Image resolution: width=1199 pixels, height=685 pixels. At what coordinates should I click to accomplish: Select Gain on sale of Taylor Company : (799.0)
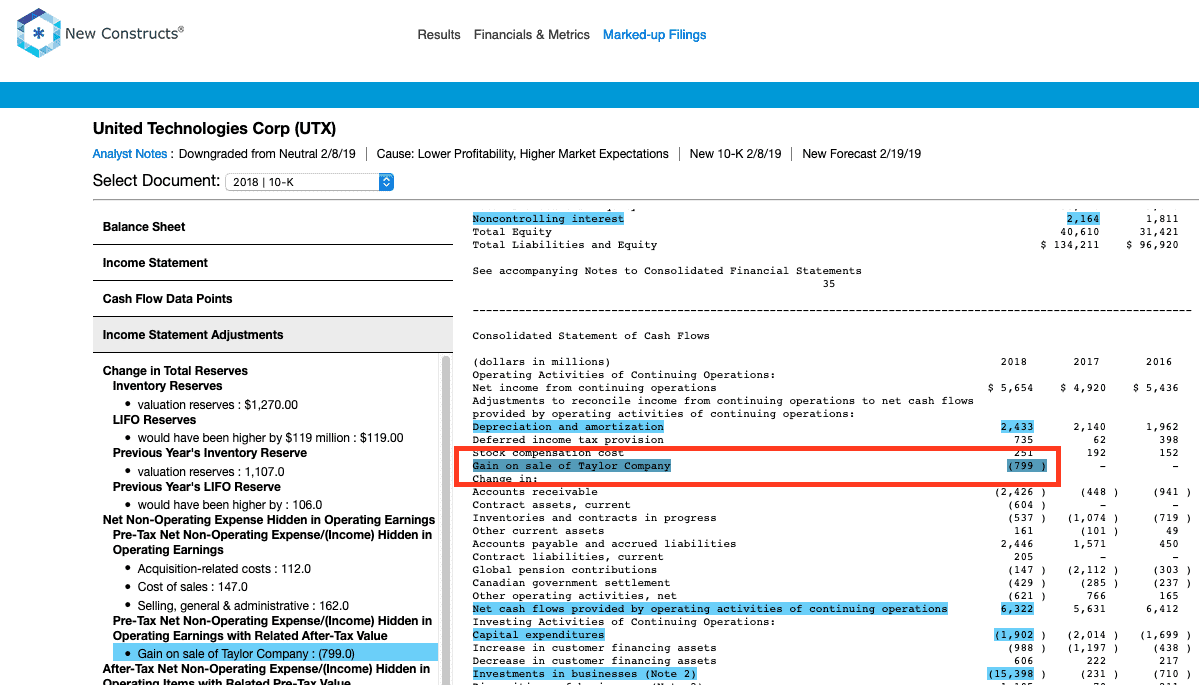[276, 653]
